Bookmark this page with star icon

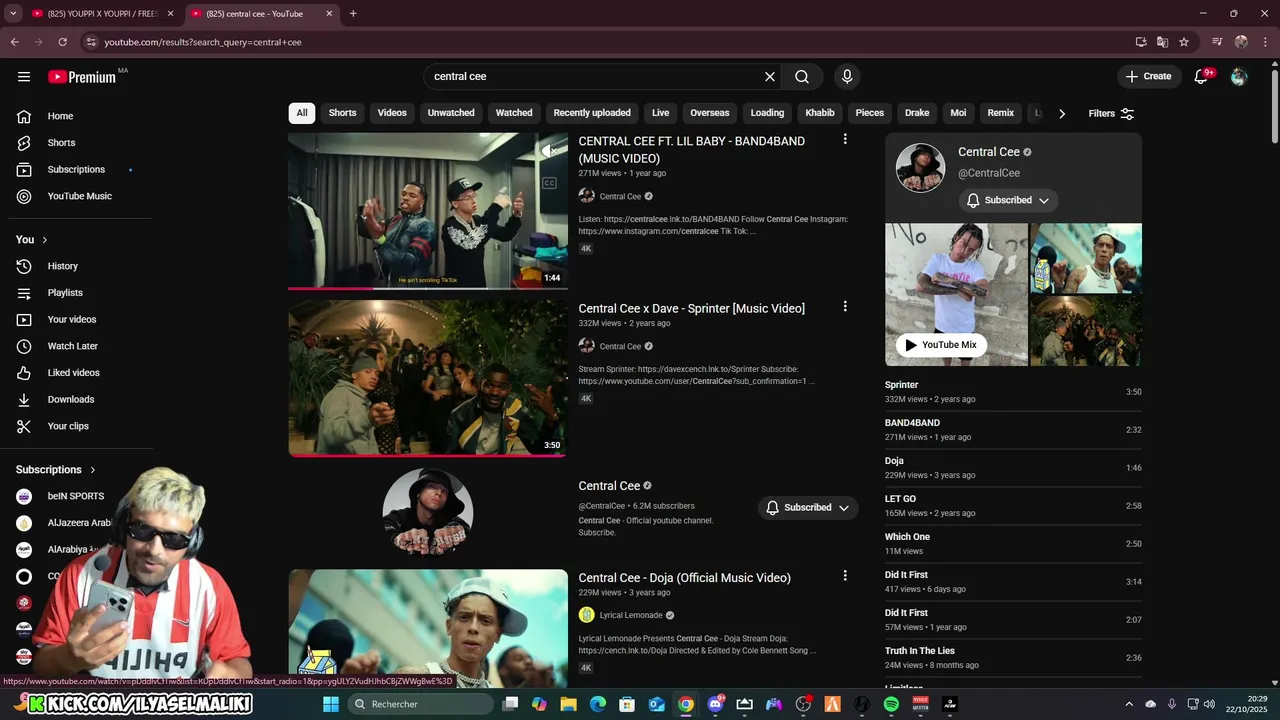tap(1184, 42)
